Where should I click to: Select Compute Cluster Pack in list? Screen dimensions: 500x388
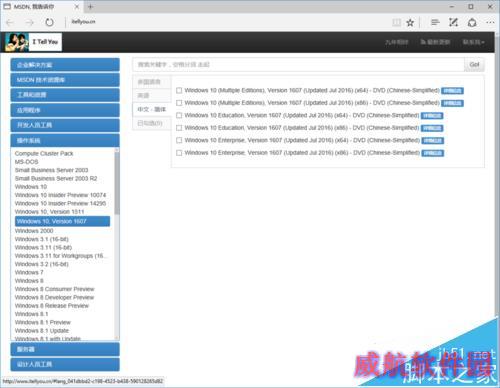tap(44, 153)
